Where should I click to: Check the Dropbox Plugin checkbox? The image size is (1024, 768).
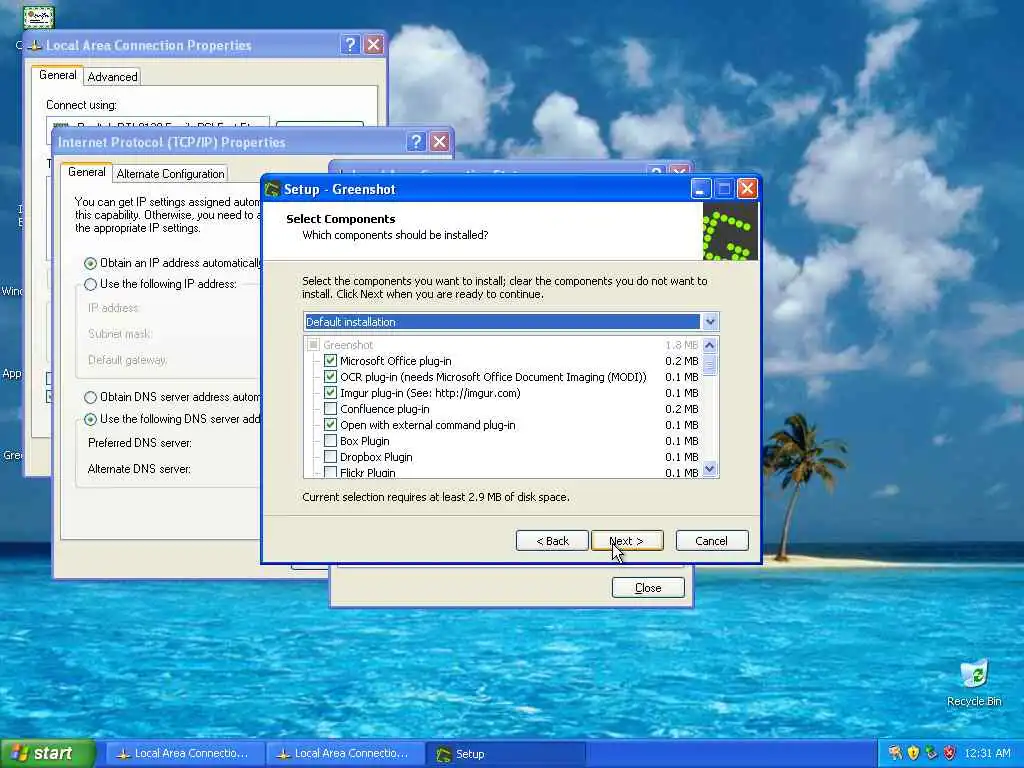330,456
